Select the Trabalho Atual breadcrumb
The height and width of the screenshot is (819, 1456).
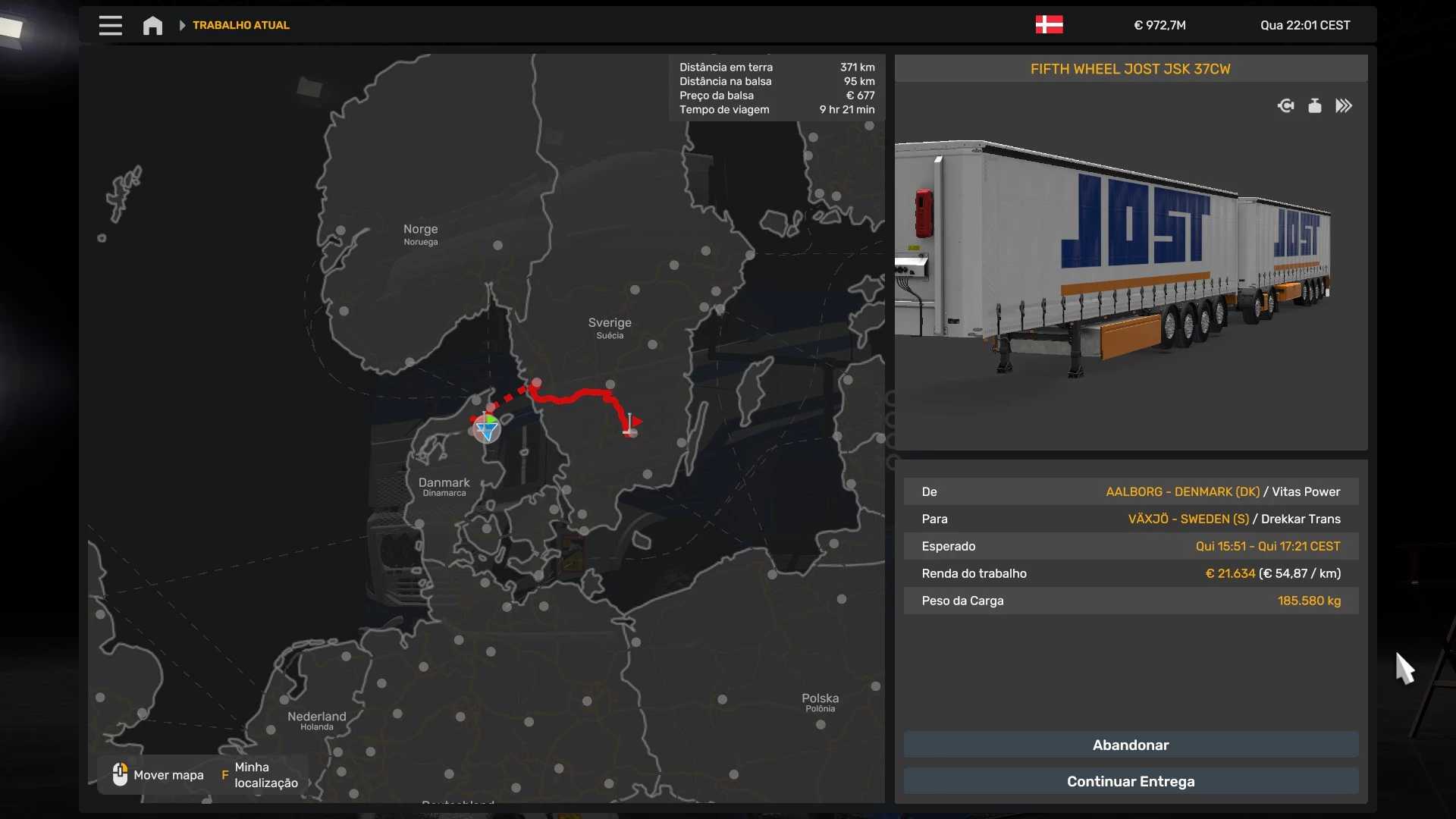(x=240, y=25)
